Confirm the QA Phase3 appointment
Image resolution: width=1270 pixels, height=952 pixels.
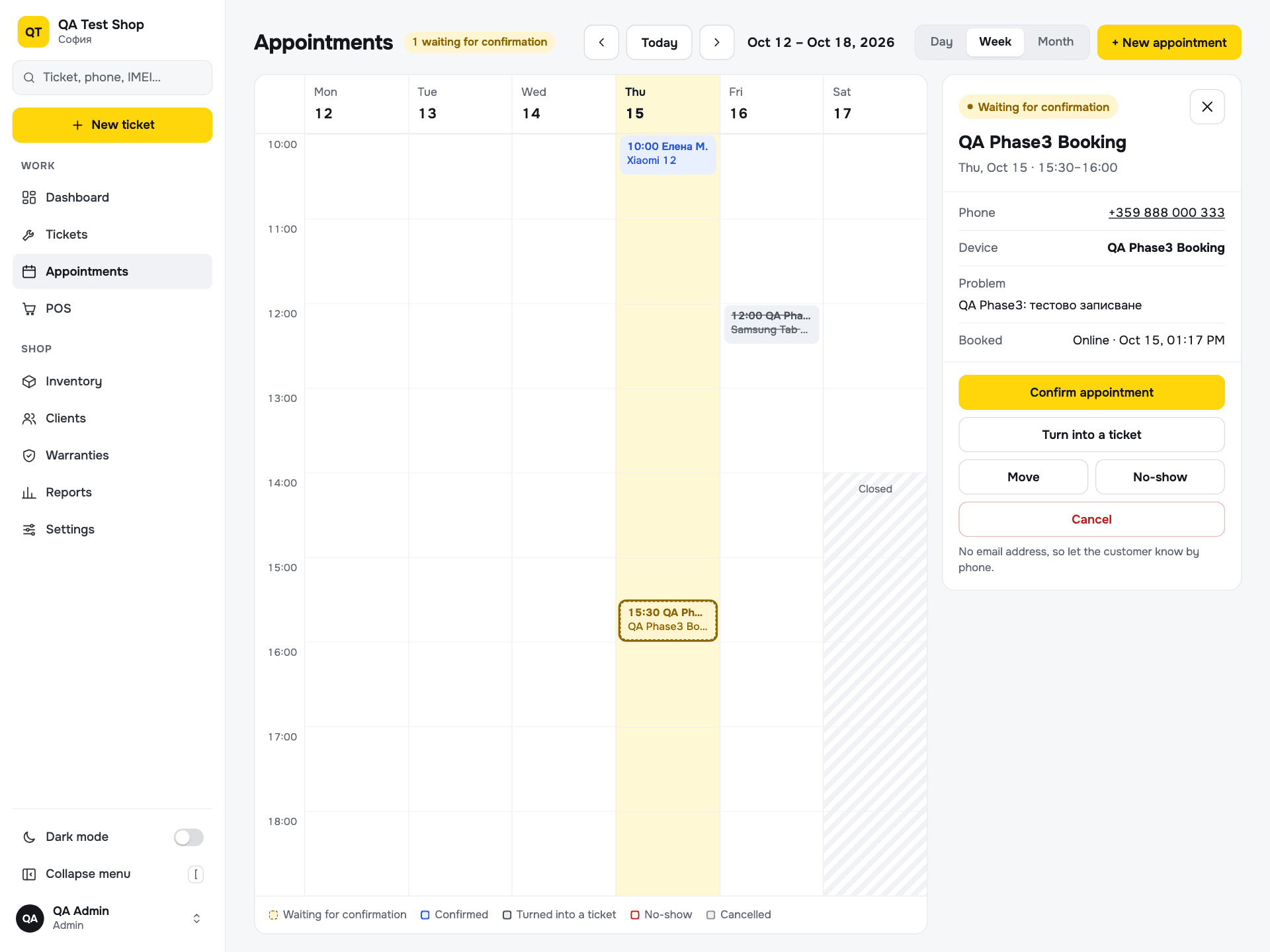point(1091,392)
